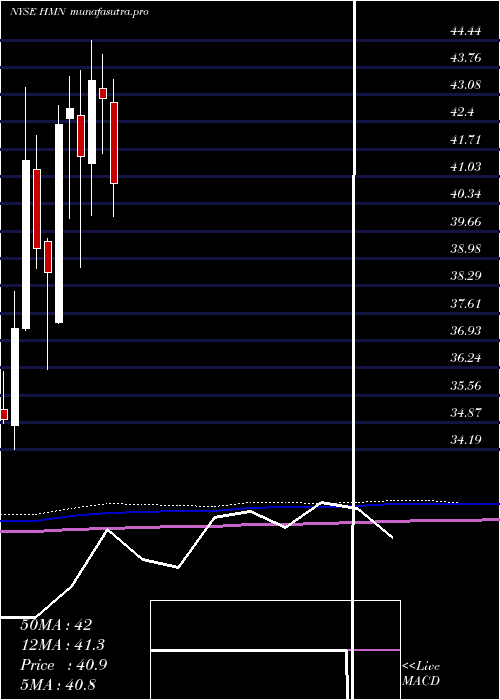500x700 pixels.
Task: Click the 34.19 price axis label
Action: click(466, 440)
